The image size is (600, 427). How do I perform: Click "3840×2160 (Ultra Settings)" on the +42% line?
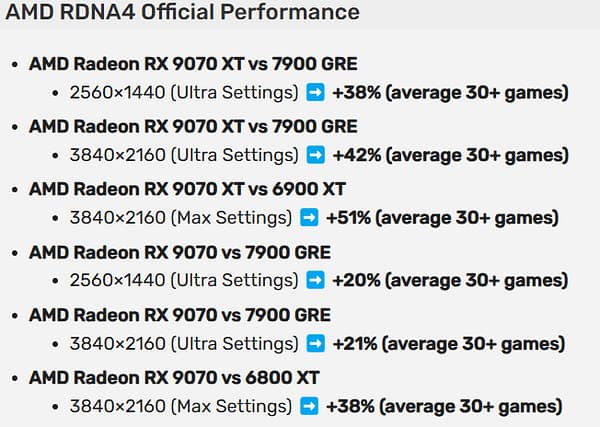click(x=183, y=155)
